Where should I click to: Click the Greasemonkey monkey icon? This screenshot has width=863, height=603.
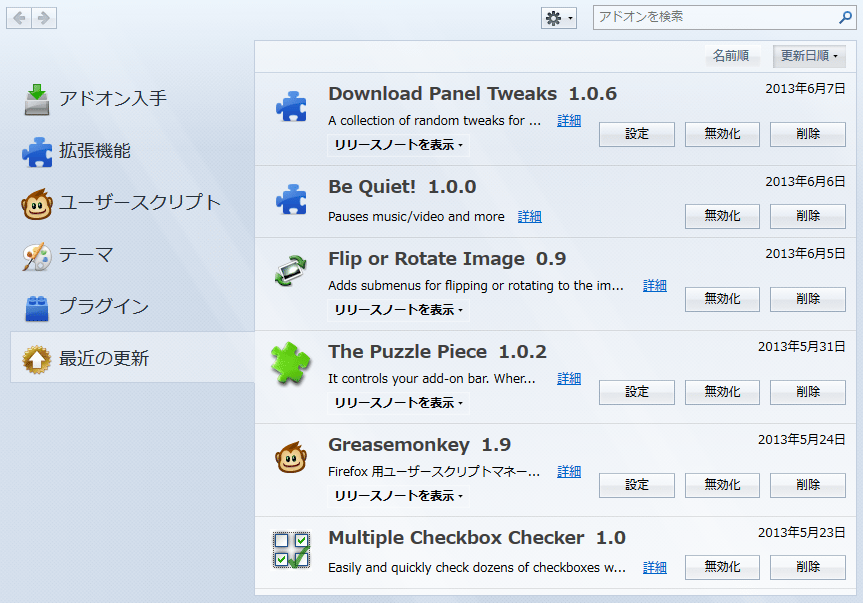pyautogui.click(x=291, y=457)
